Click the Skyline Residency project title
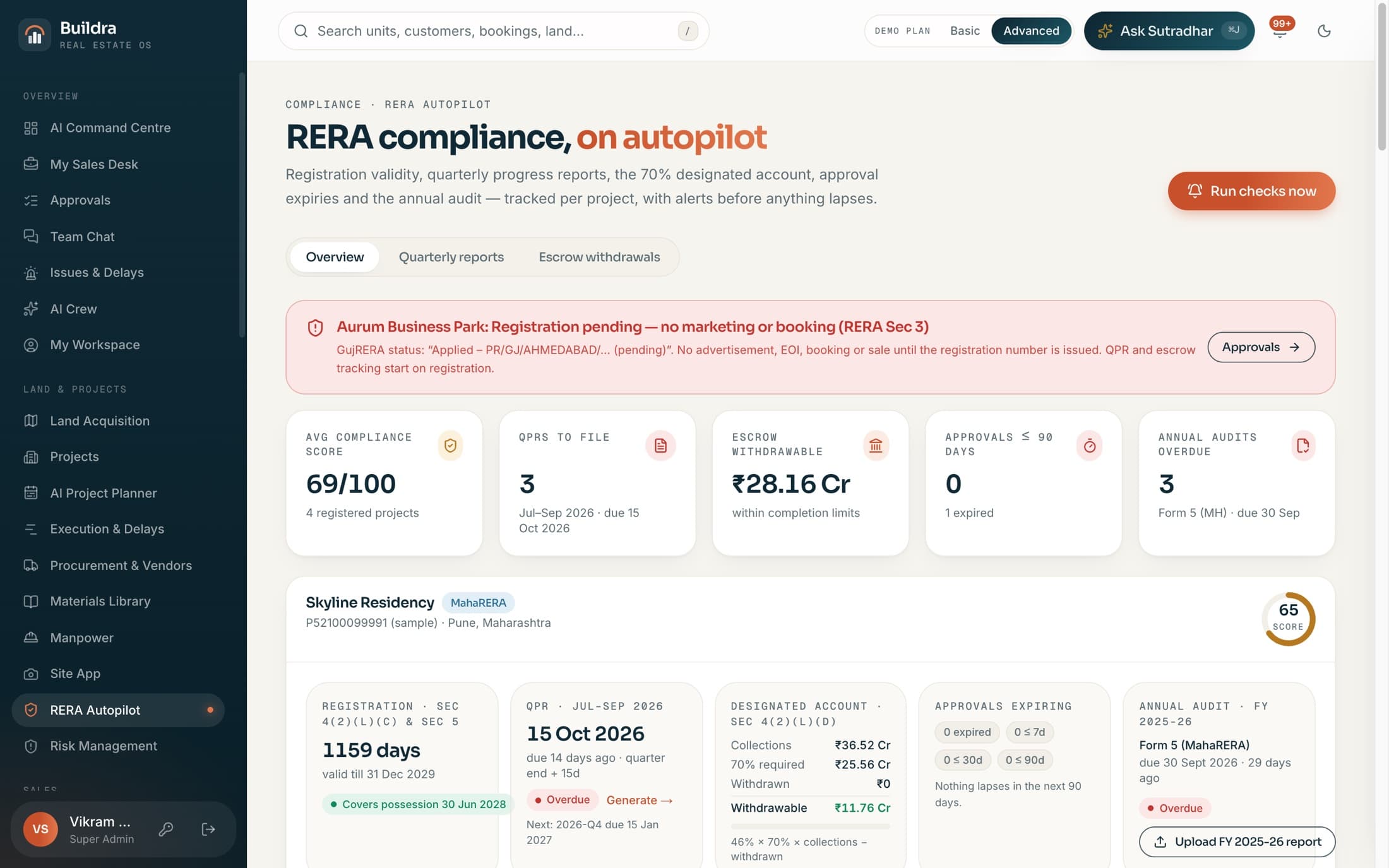The image size is (1389, 868). coord(370,602)
